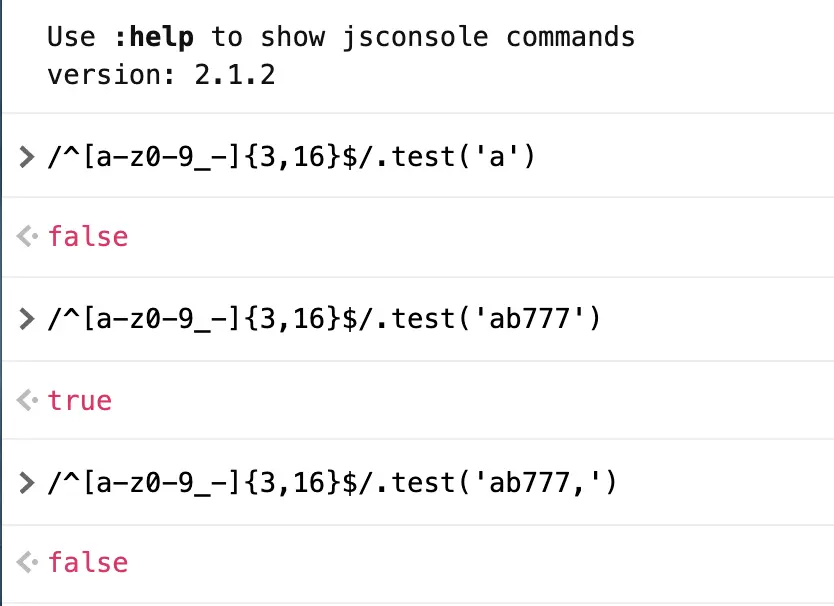Select the regex command testing 'ab777'

[x=324, y=319]
